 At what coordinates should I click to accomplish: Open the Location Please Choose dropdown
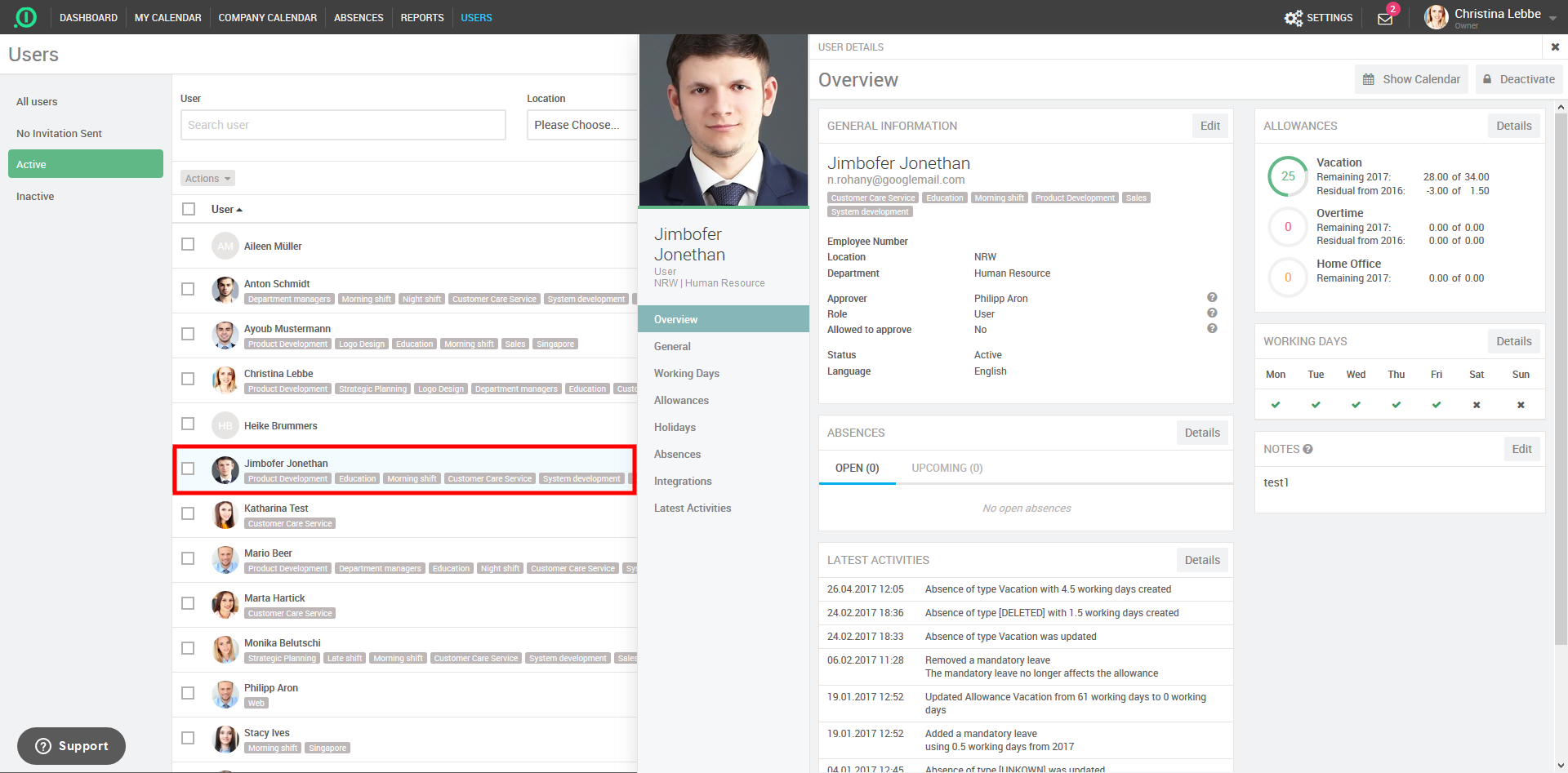click(x=581, y=125)
